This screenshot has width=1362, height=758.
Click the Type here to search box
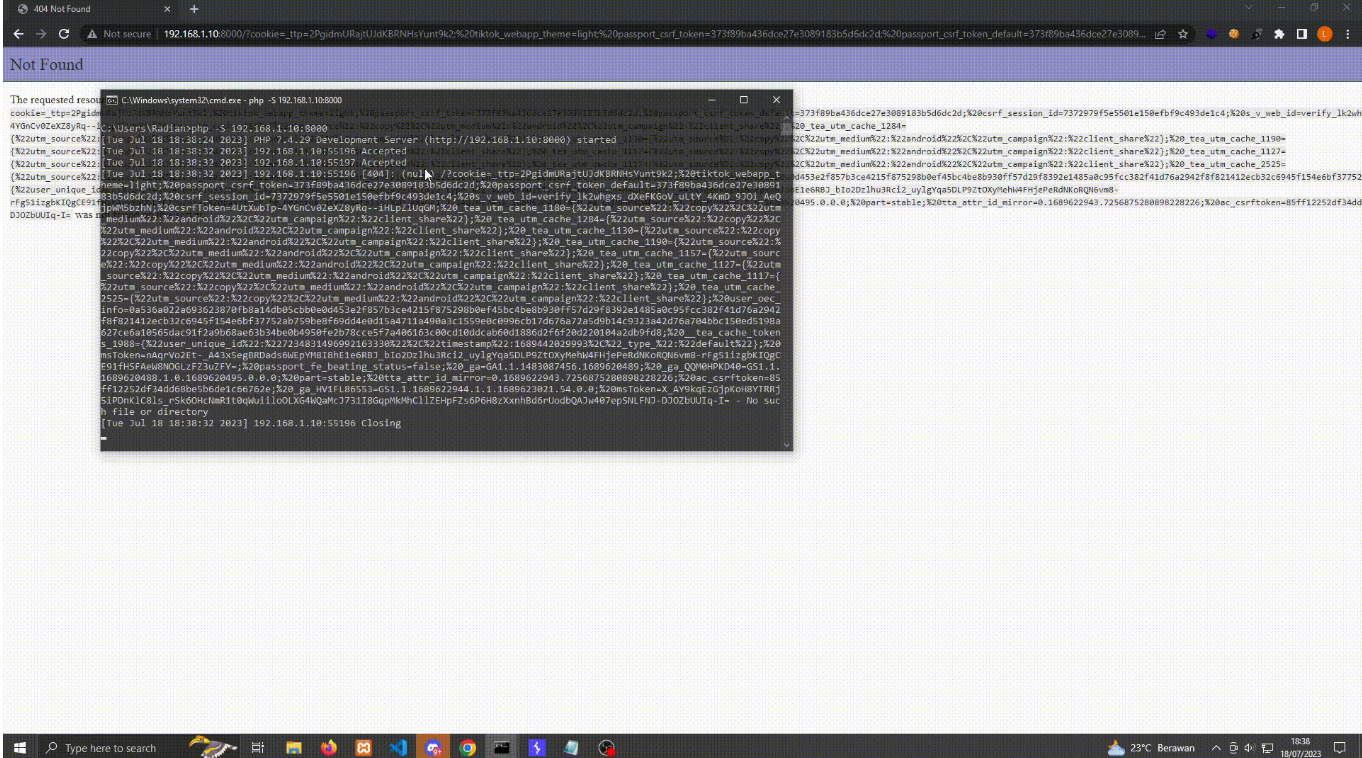112,747
